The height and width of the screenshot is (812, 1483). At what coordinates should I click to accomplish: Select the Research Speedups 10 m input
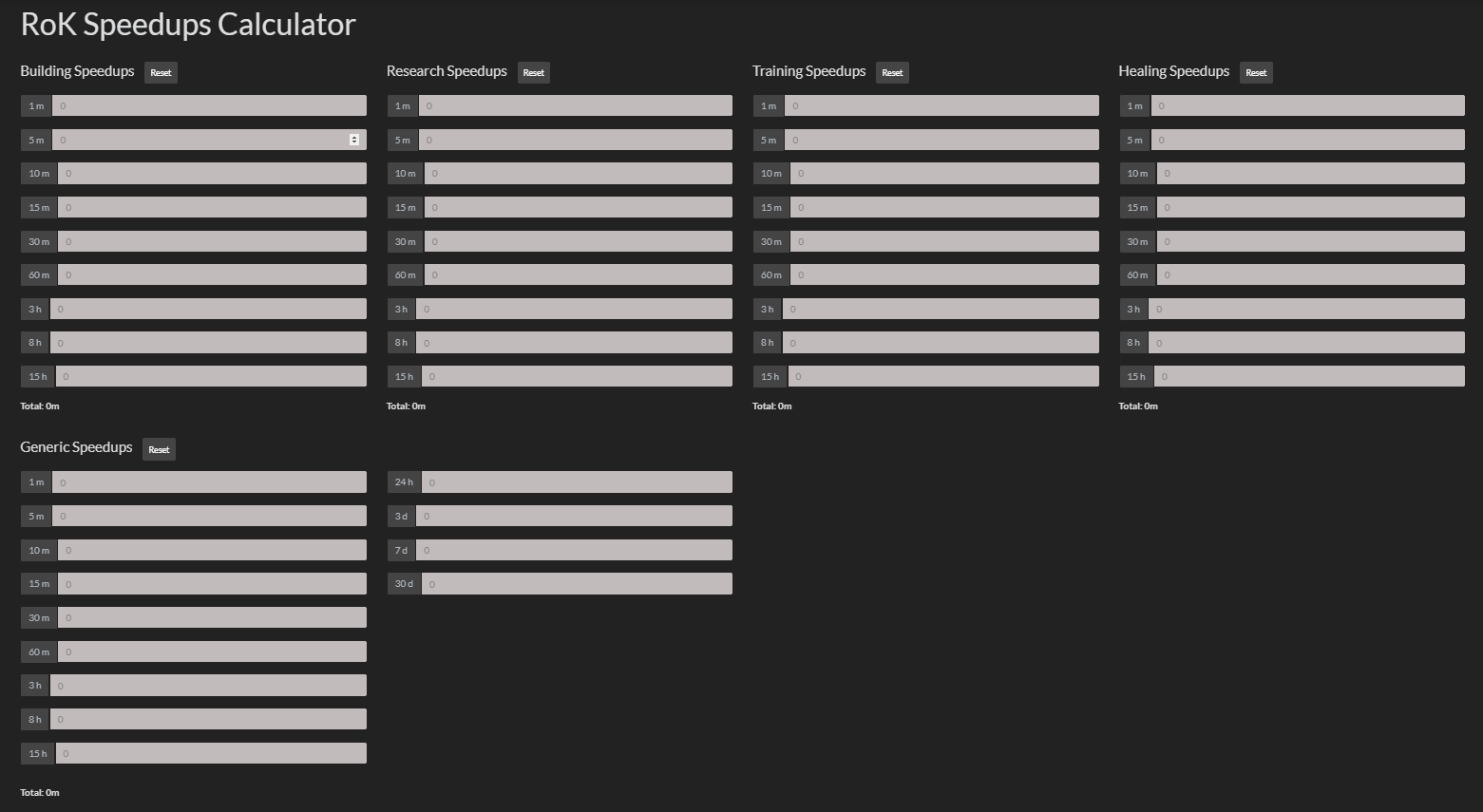(579, 173)
